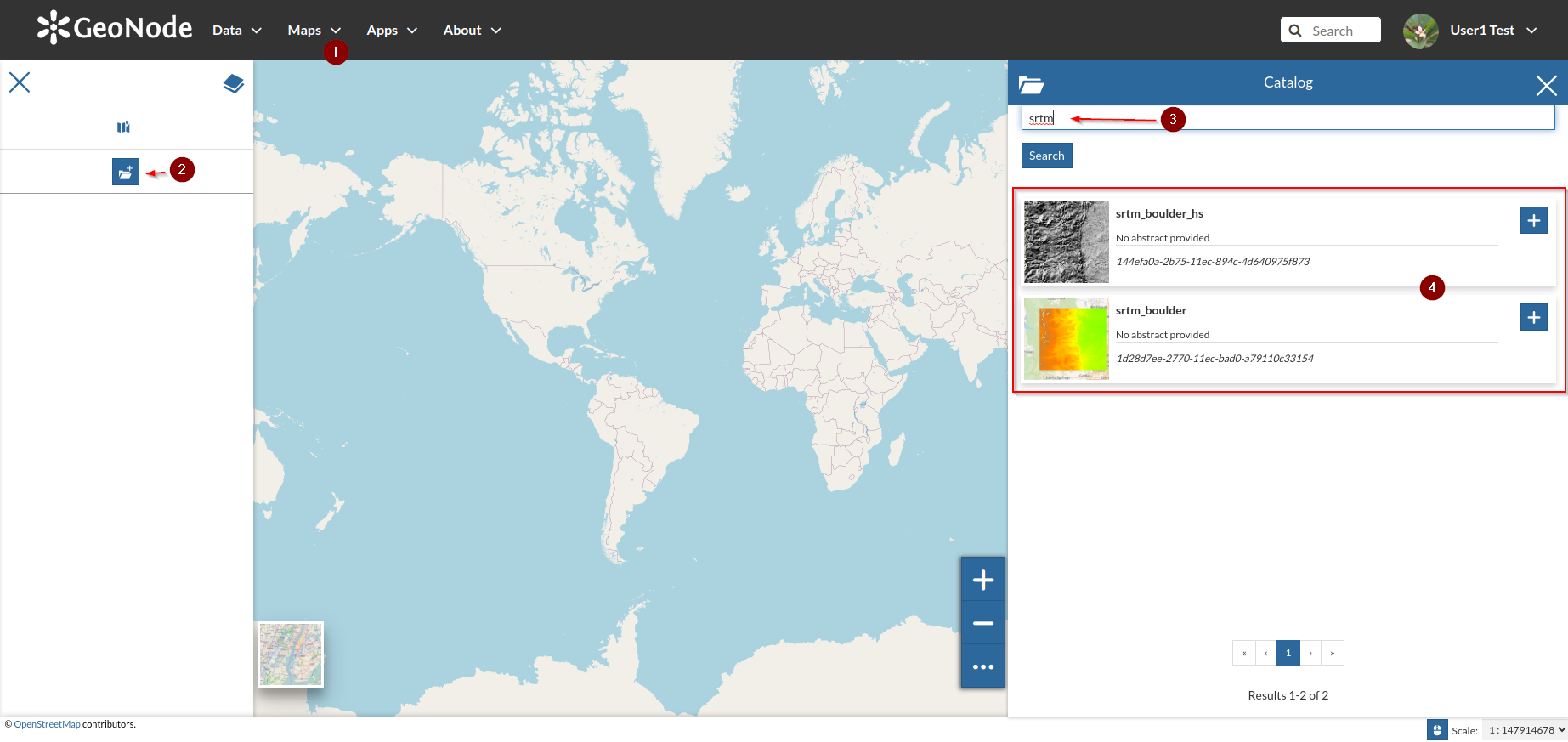
Task: Click the catalog Search button
Action: point(1047,156)
